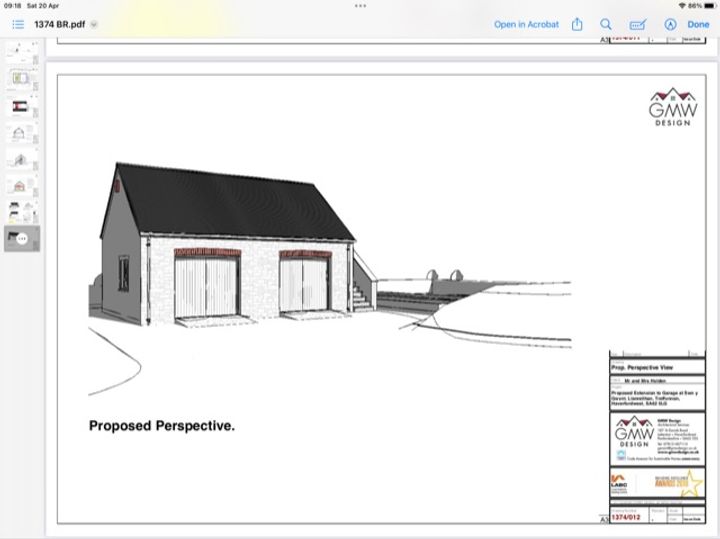Search the document with magnifier icon
This screenshot has height=539, width=720.
pos(606,24)
